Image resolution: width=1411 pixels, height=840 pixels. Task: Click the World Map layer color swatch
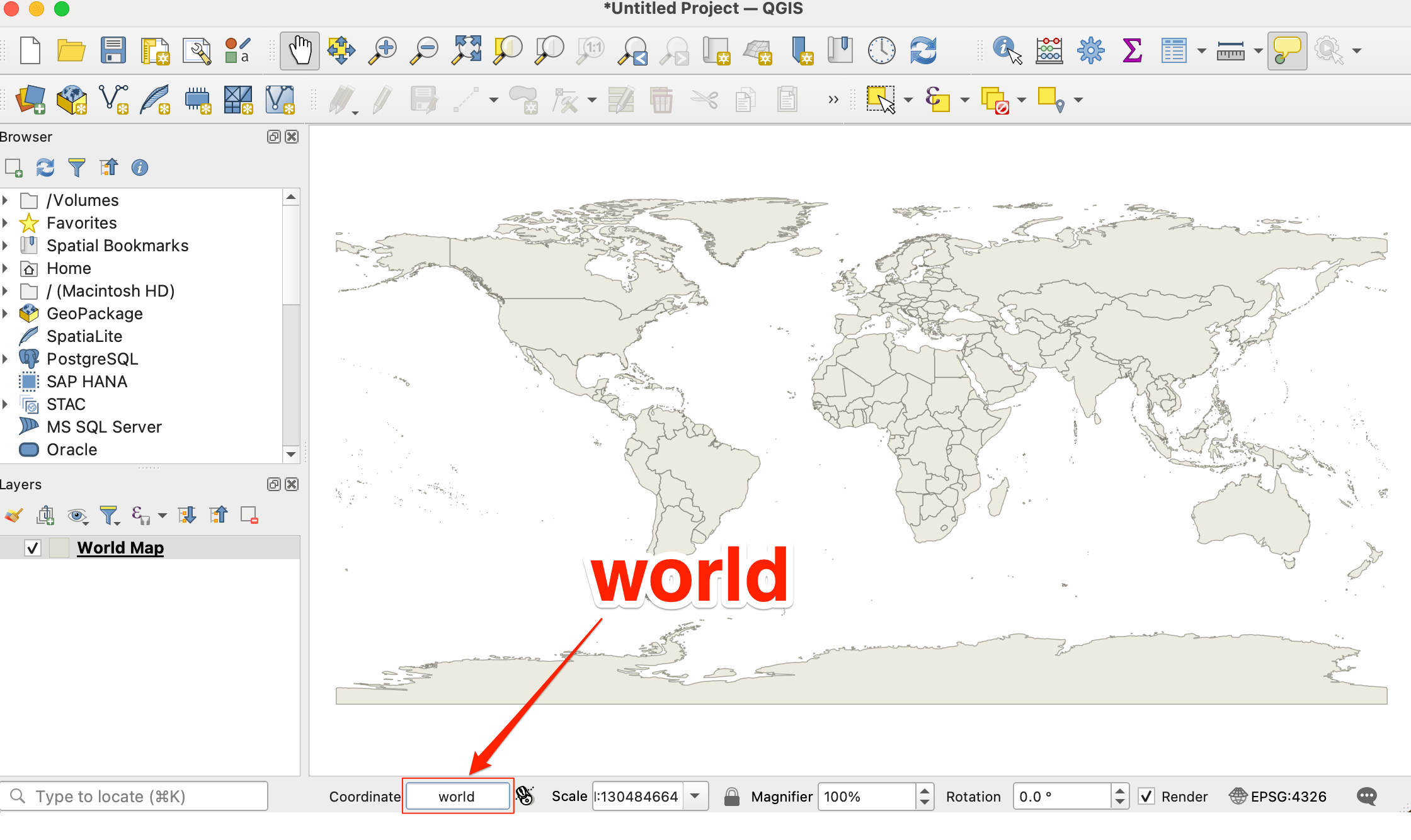point(59,548)
